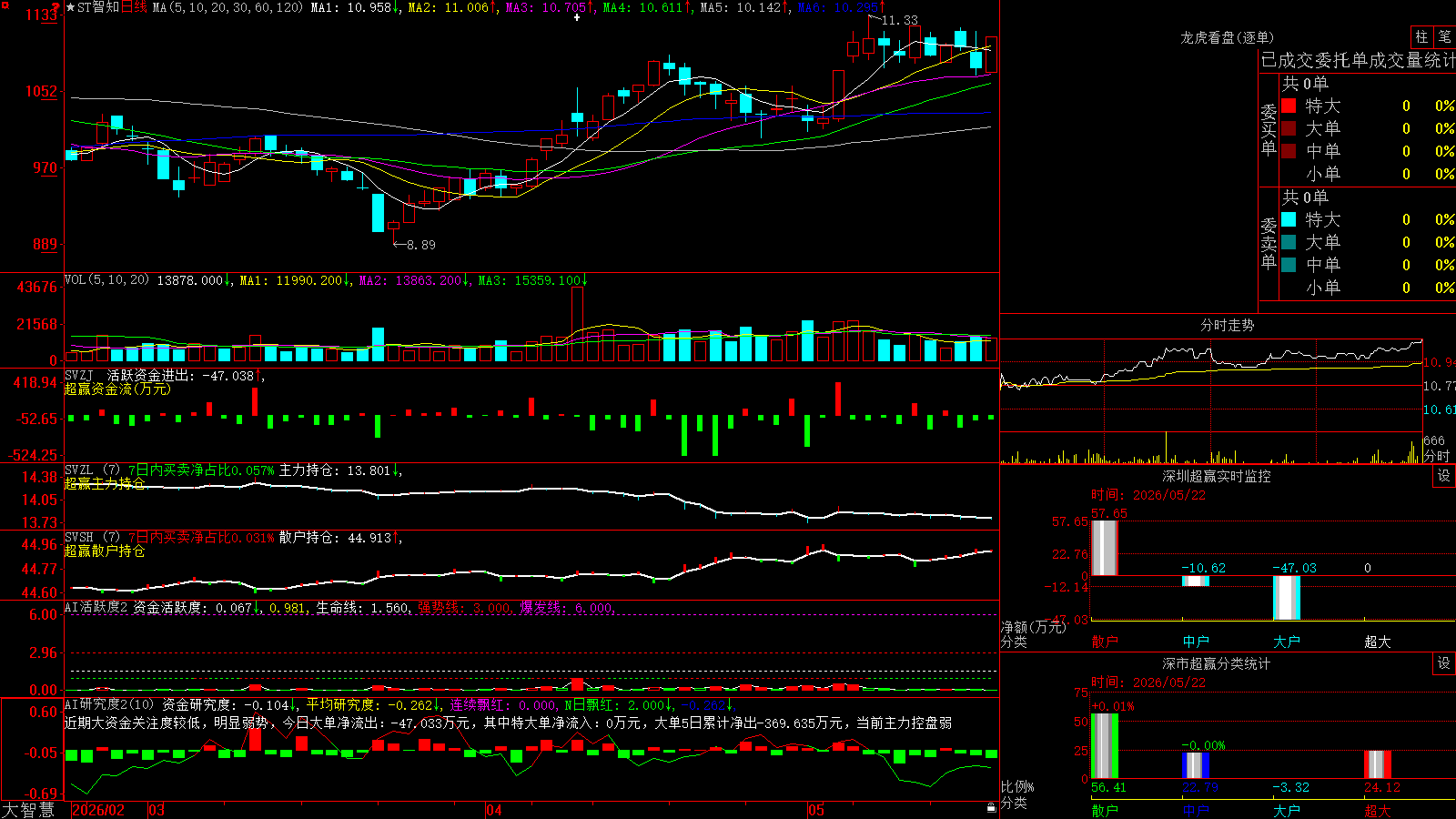Click the 05 month marker on timeline

pyautogui.click(x=816, y=810)
